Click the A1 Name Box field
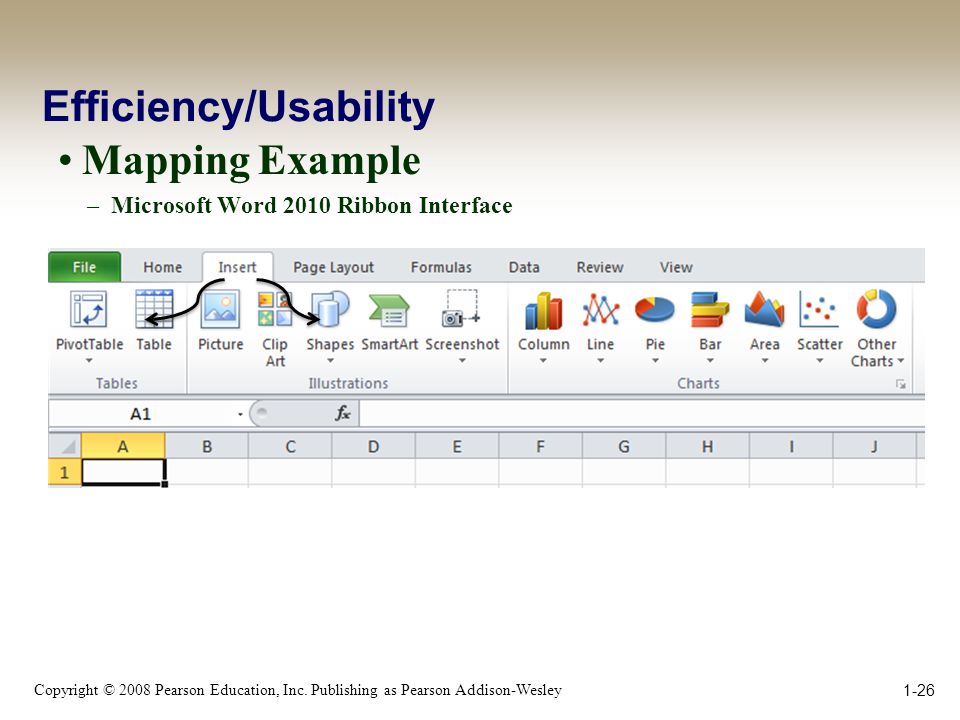This screenshot has height=720, width=960. click(141, 414)
